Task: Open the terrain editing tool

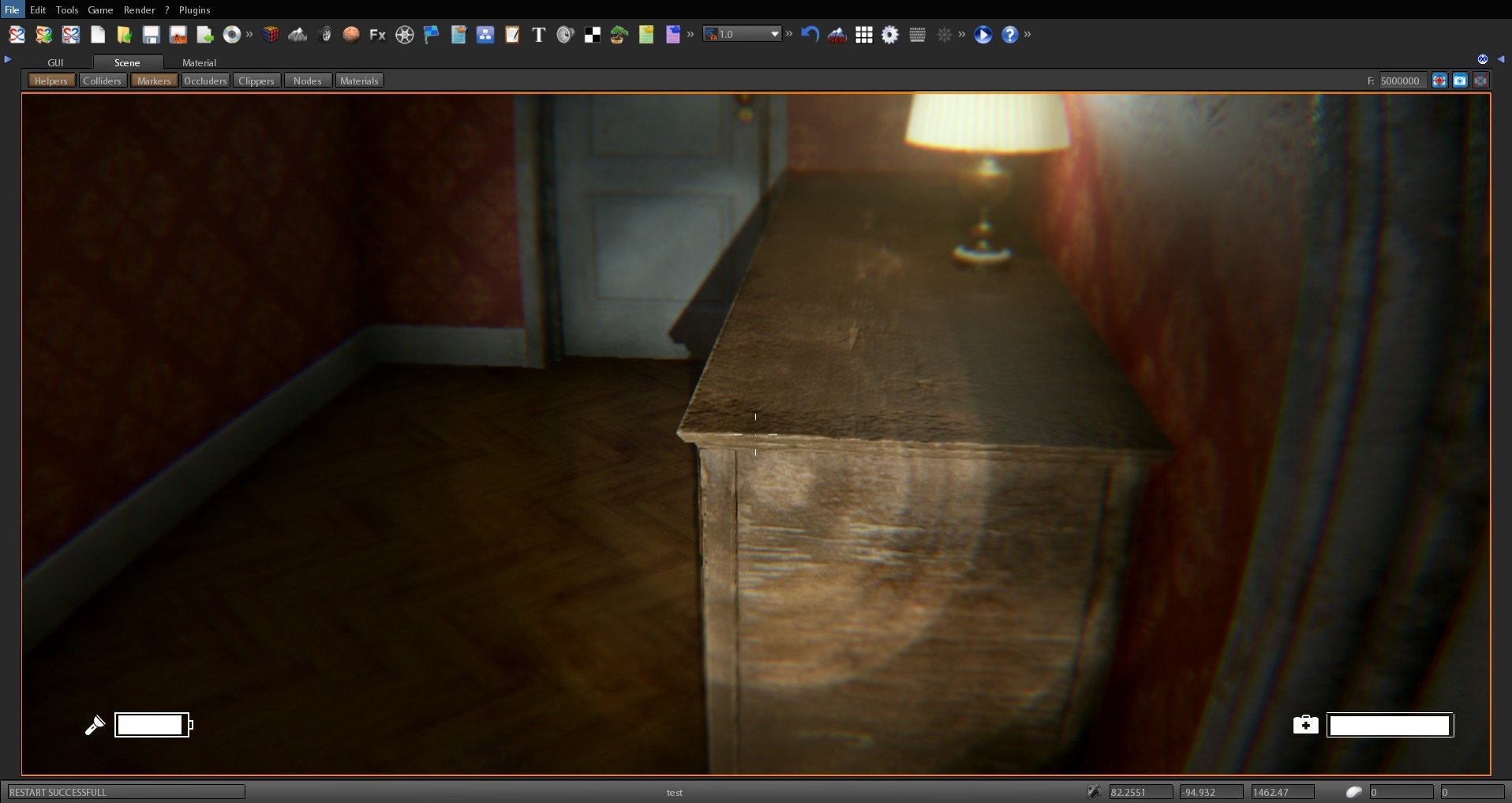Action: 298,35
